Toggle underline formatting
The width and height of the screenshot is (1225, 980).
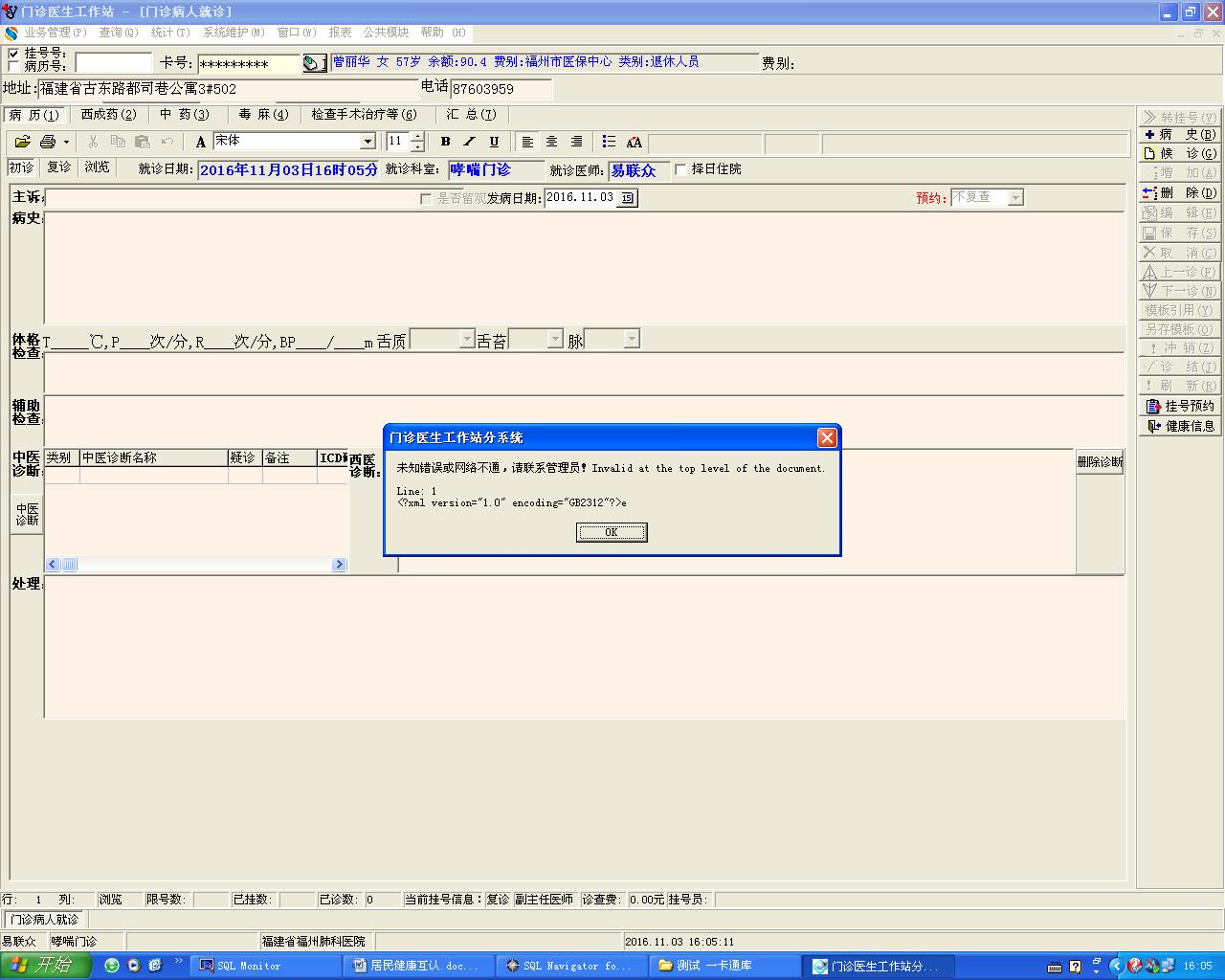[x=494, y=142]
